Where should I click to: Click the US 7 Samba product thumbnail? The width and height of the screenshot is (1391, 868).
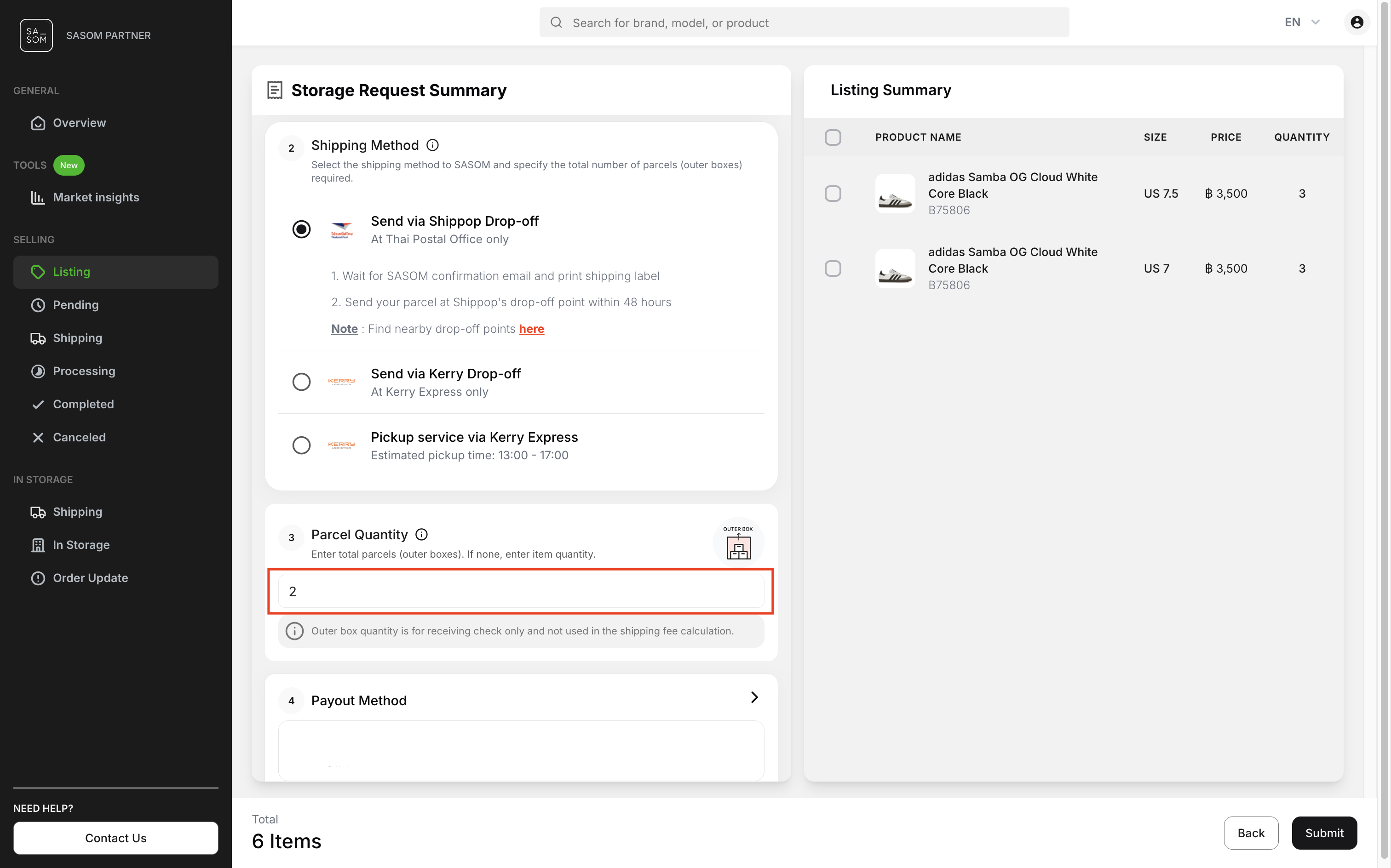pos(895,268)
